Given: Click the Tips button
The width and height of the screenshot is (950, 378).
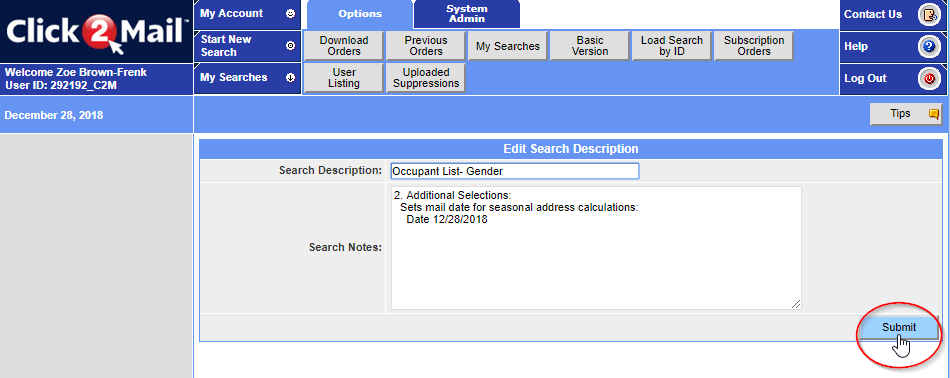Looking at the screenshot, I should pyautogui.click(x=906, y=114).
